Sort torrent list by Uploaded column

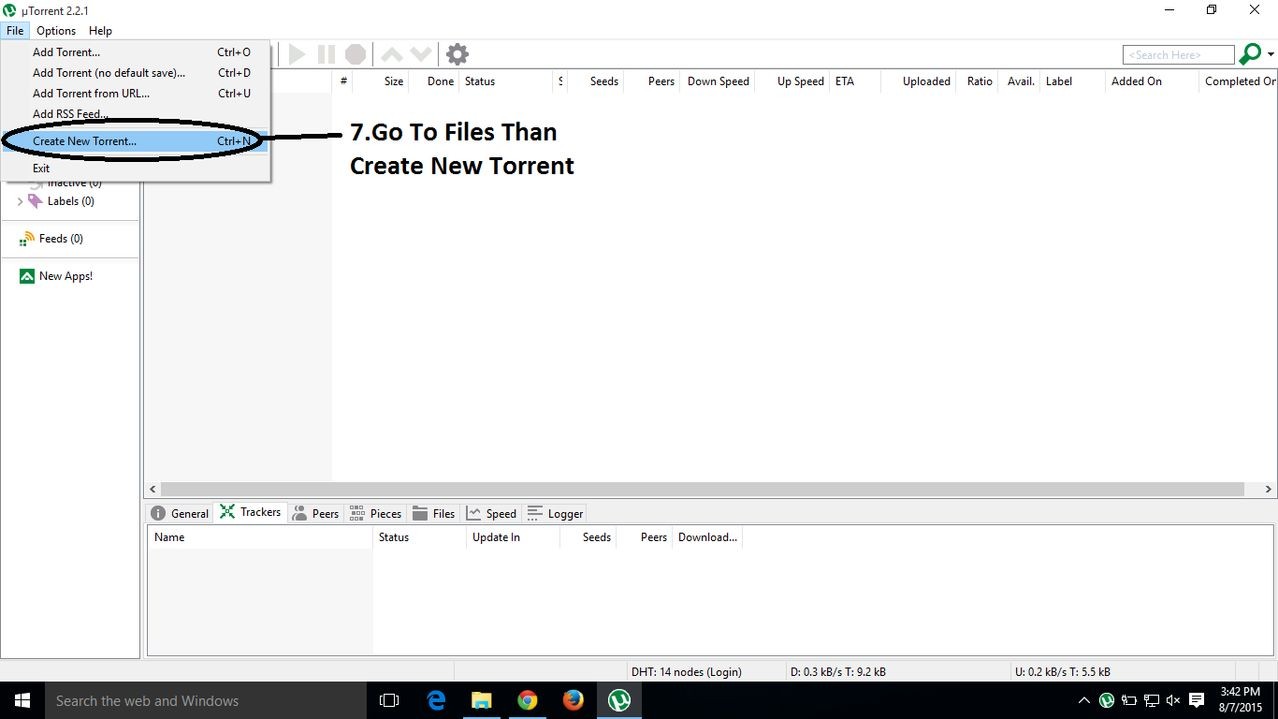tap(919, 81)
